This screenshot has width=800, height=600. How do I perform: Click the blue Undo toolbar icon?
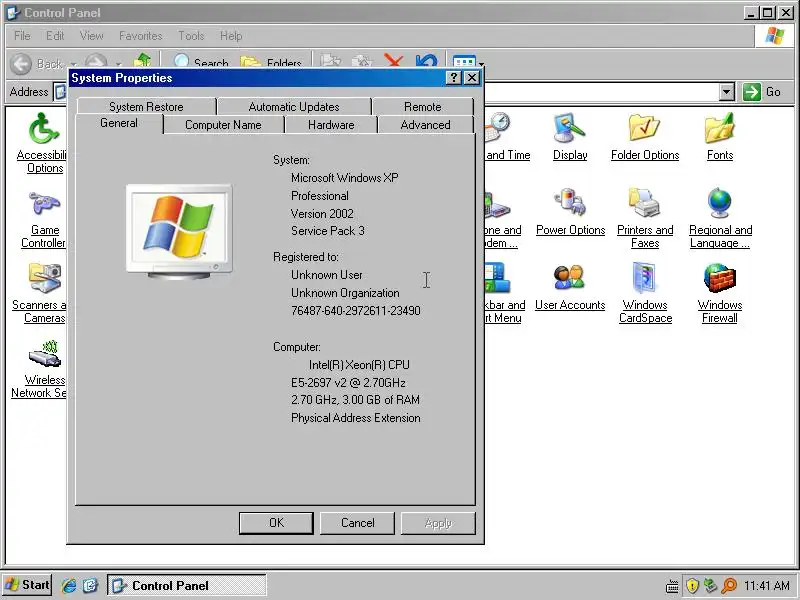(426, 60)
